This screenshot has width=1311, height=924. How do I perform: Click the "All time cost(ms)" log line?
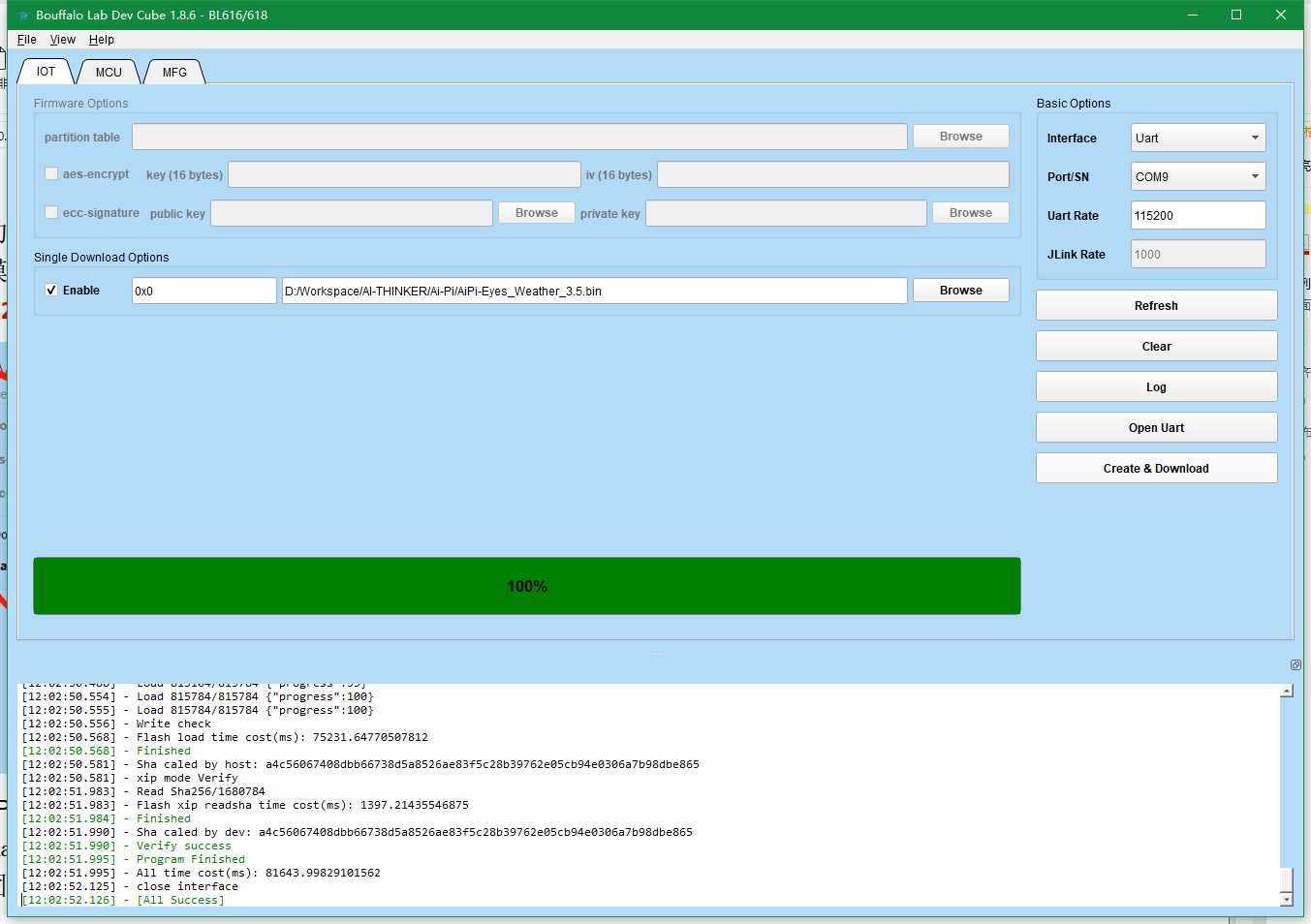tap(202, 873)
